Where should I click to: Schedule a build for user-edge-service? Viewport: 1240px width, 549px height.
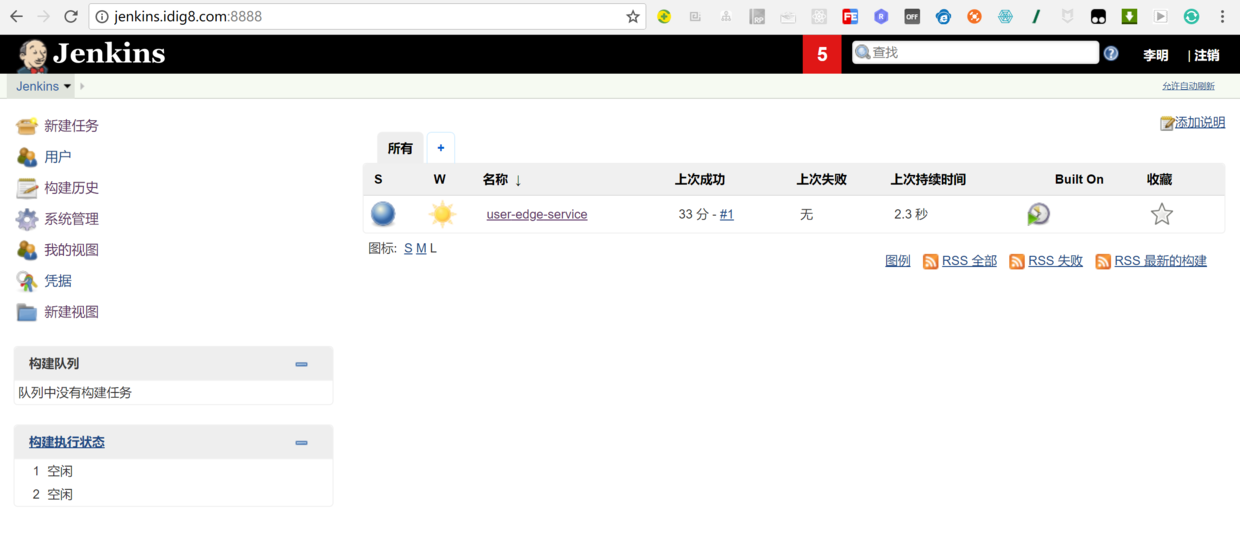pos(1039,214)
